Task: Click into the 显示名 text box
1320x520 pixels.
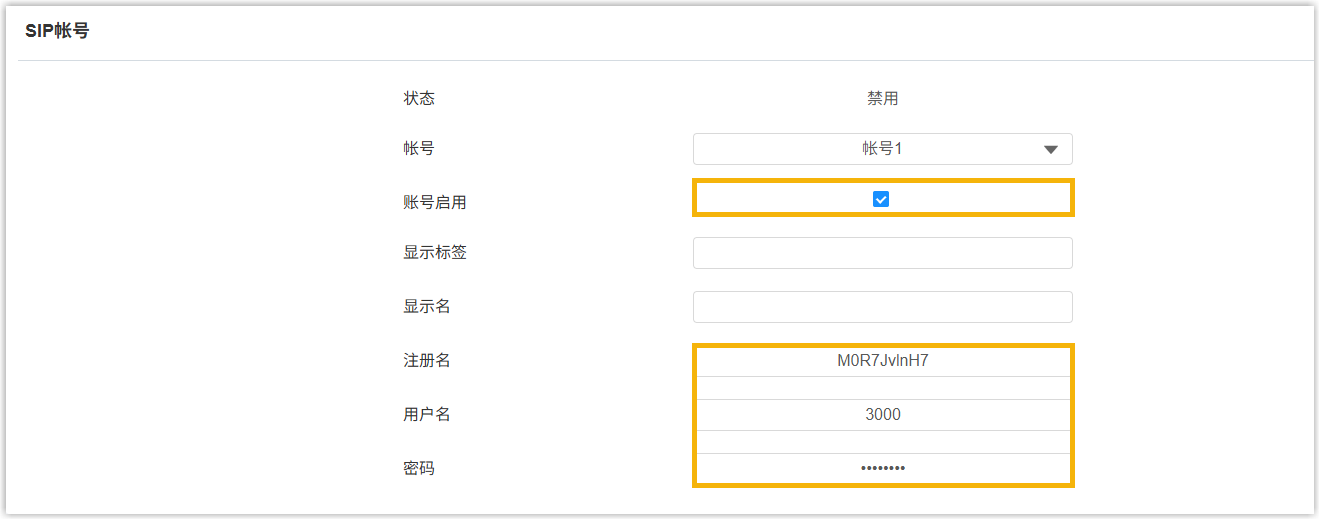Action: click(882, 307)
